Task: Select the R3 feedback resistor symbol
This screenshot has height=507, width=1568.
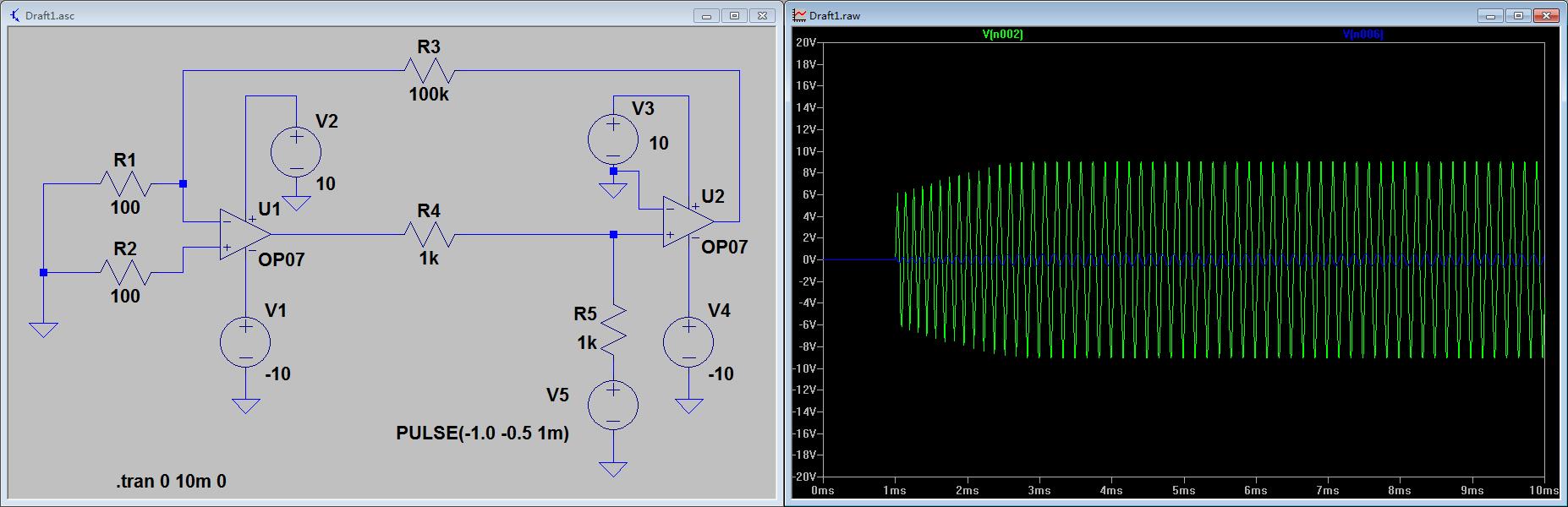Action: tap(430, 71)
